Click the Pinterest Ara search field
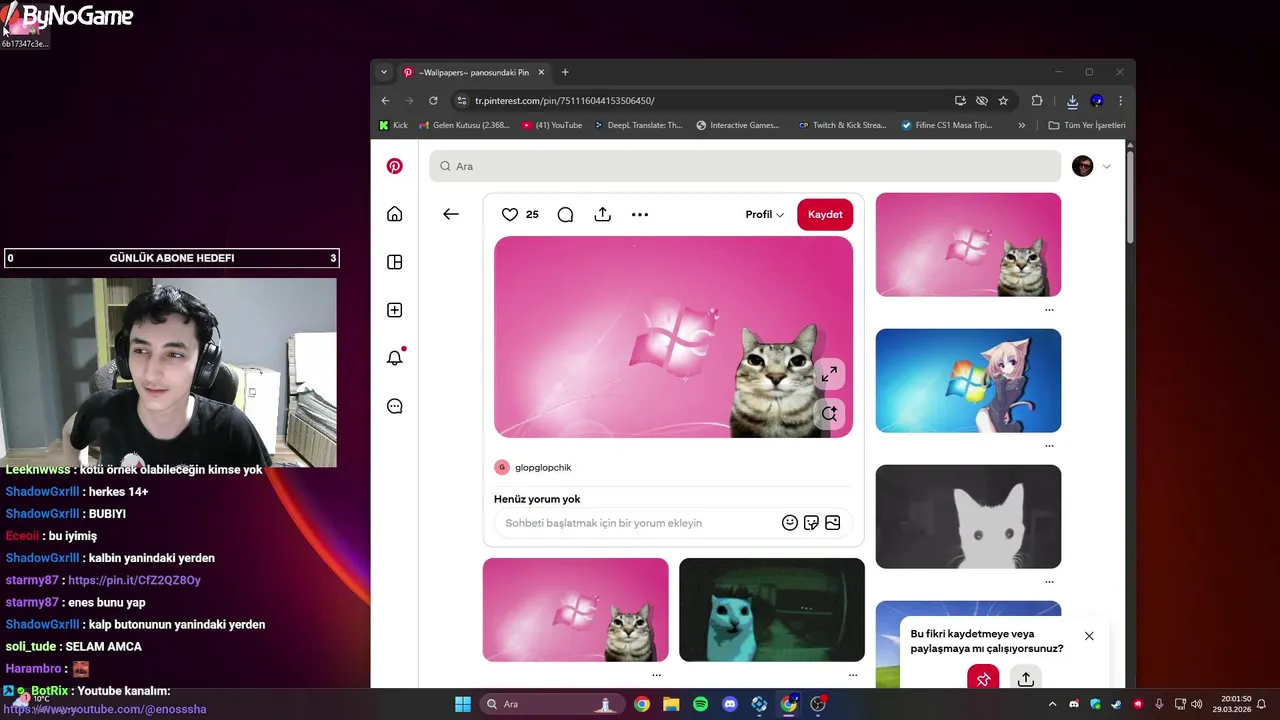 pyautogui.click(x=745, y=166)
